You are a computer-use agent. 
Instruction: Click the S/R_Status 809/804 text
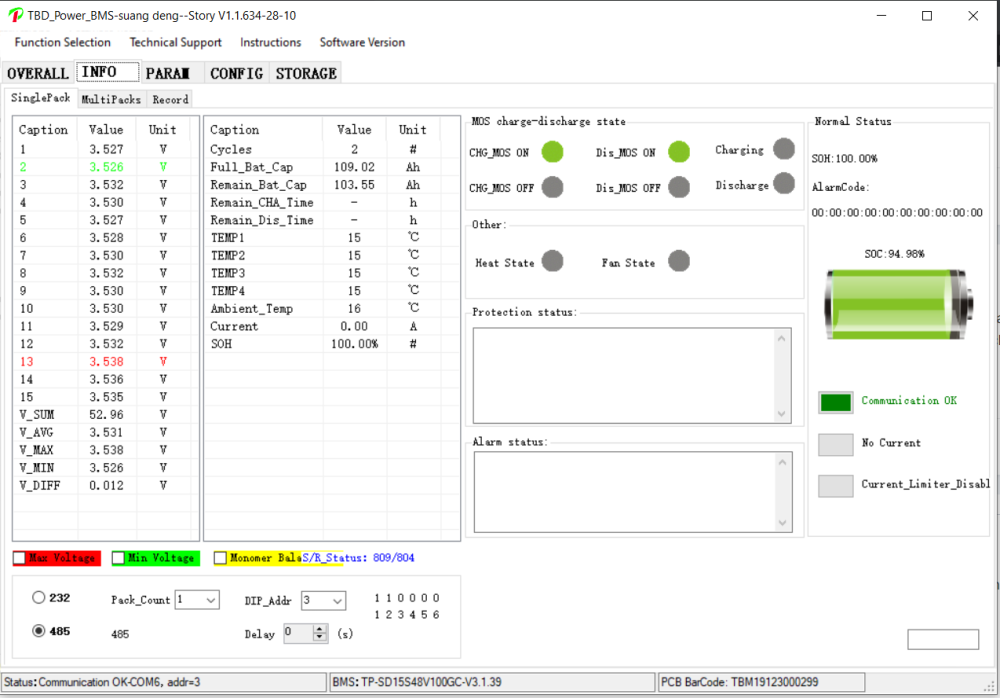pyautogui.click(x=358, y=558)
